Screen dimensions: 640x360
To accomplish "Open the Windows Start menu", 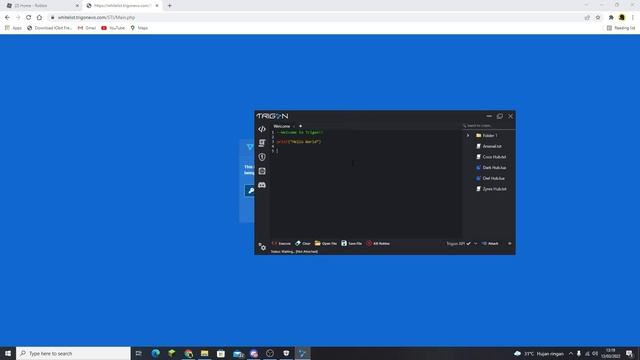I will click(8, 353).
